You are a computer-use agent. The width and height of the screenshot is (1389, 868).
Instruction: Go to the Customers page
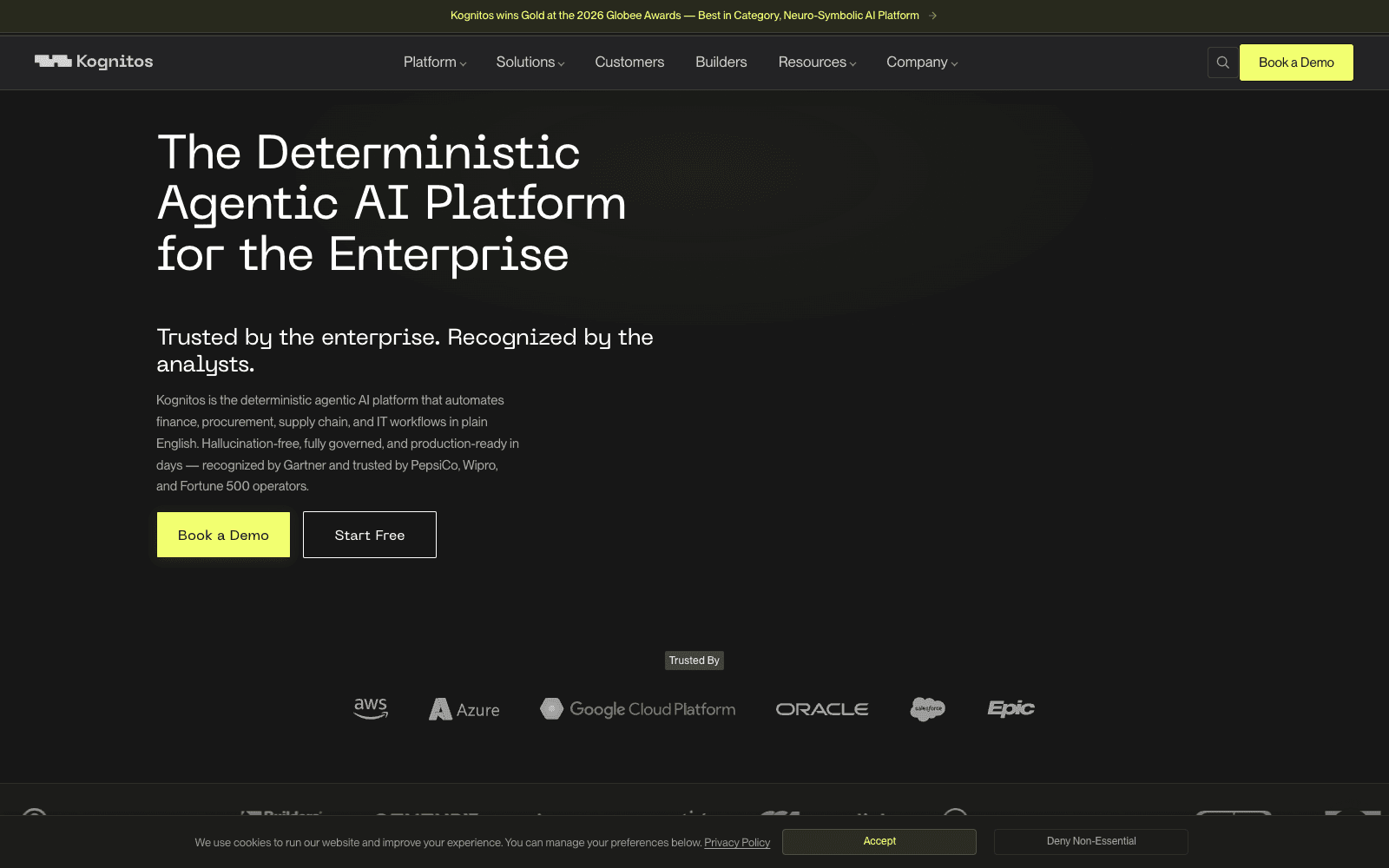pyautogui.click(x=629, y=62)
